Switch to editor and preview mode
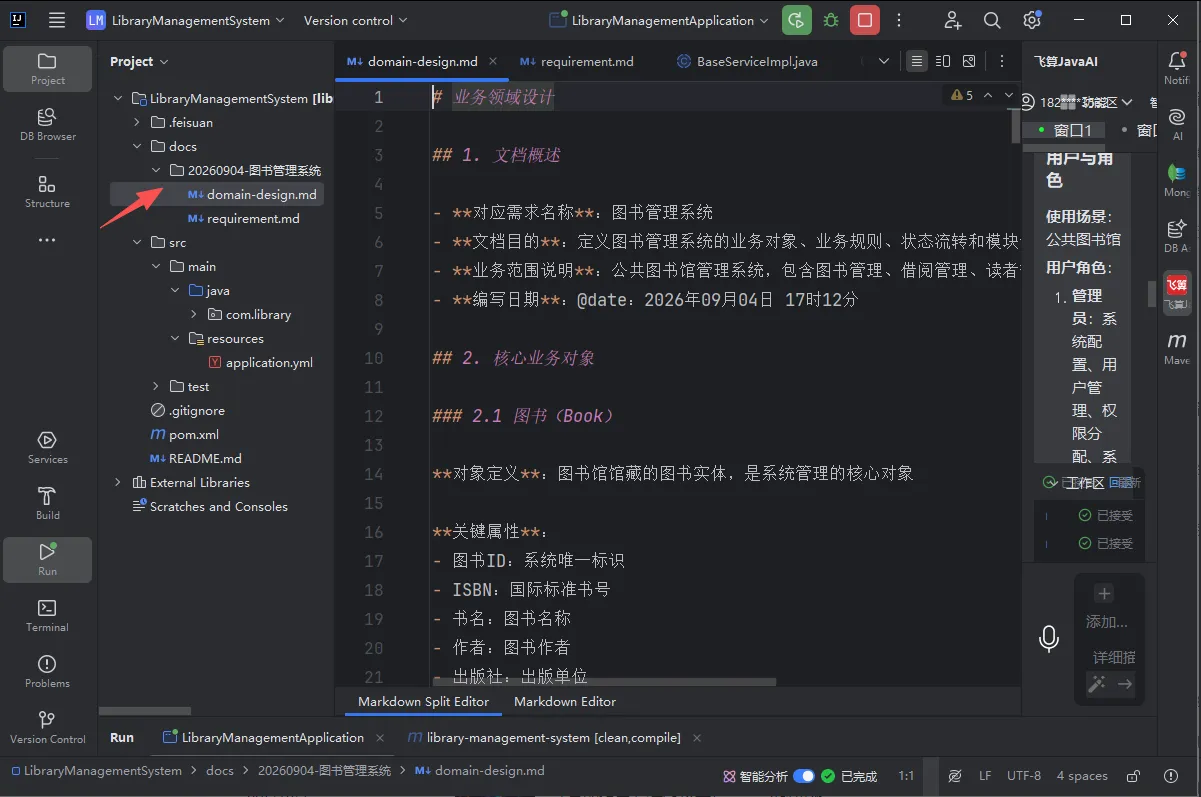This screenshot has height=797, width=1201. [x=943, y=61]
